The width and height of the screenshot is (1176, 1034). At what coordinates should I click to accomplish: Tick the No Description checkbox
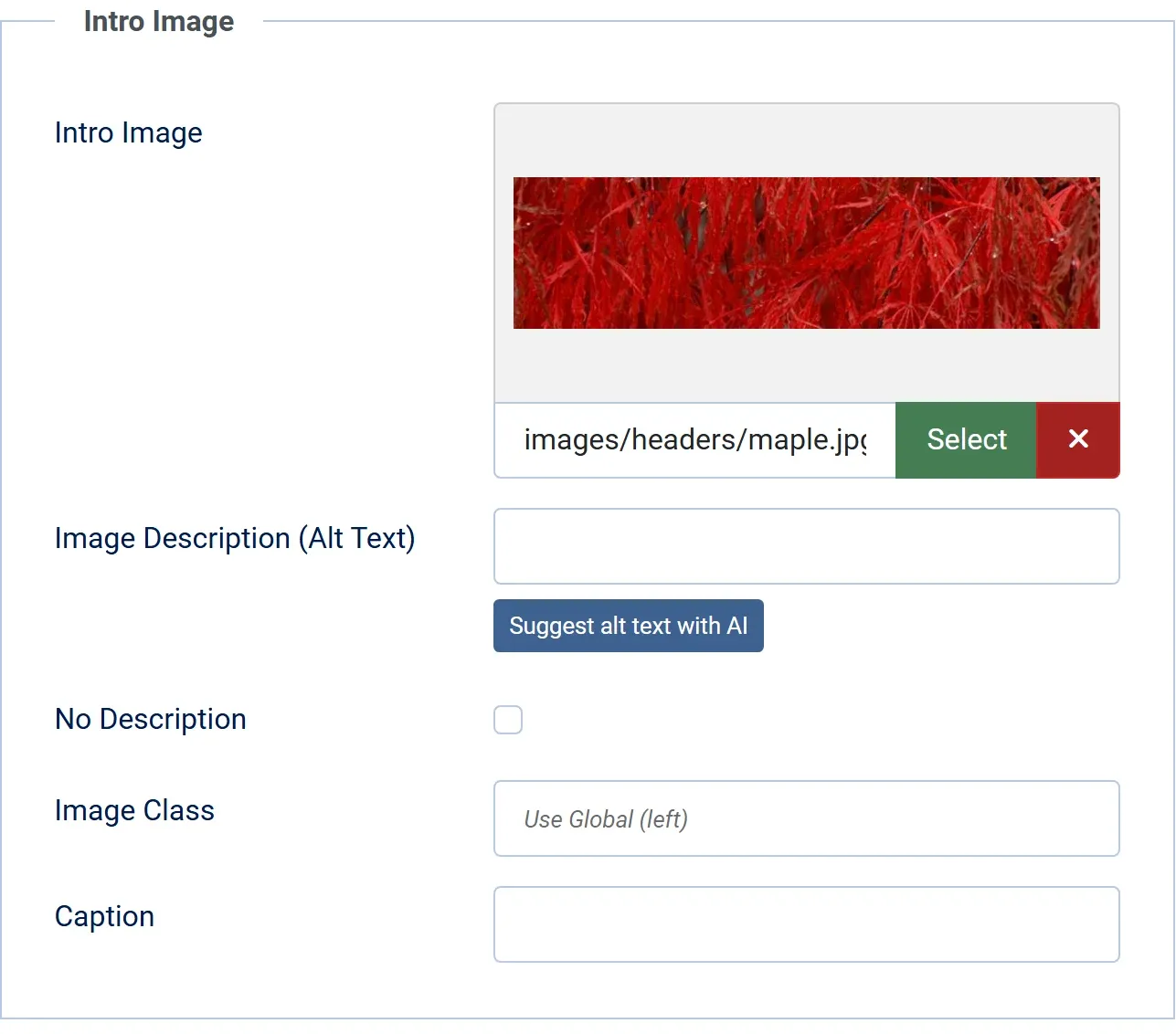point(508,720)
